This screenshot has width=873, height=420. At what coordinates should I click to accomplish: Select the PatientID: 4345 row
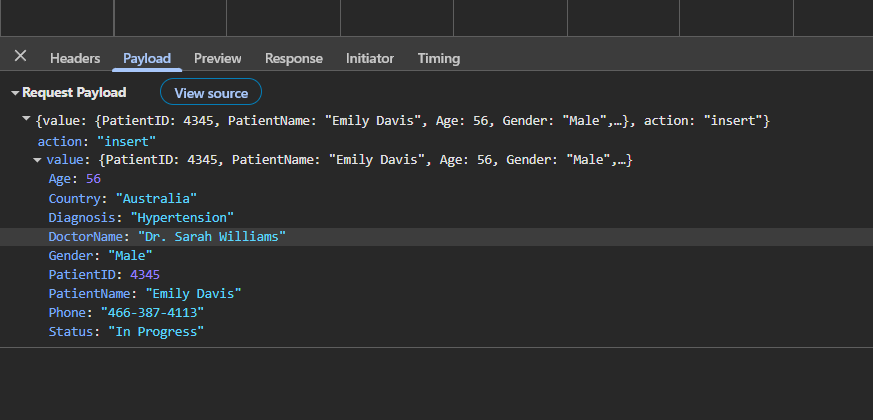(x=436, y=275)
